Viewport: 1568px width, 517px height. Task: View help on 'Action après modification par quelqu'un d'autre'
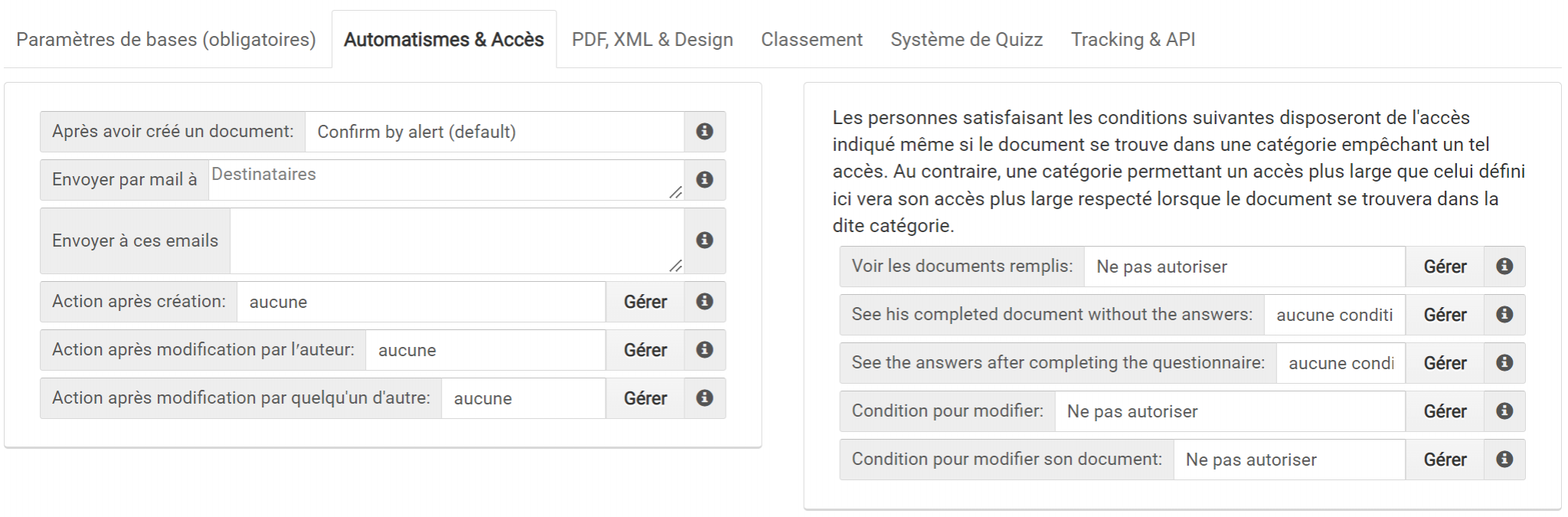(x=704, y=398)
